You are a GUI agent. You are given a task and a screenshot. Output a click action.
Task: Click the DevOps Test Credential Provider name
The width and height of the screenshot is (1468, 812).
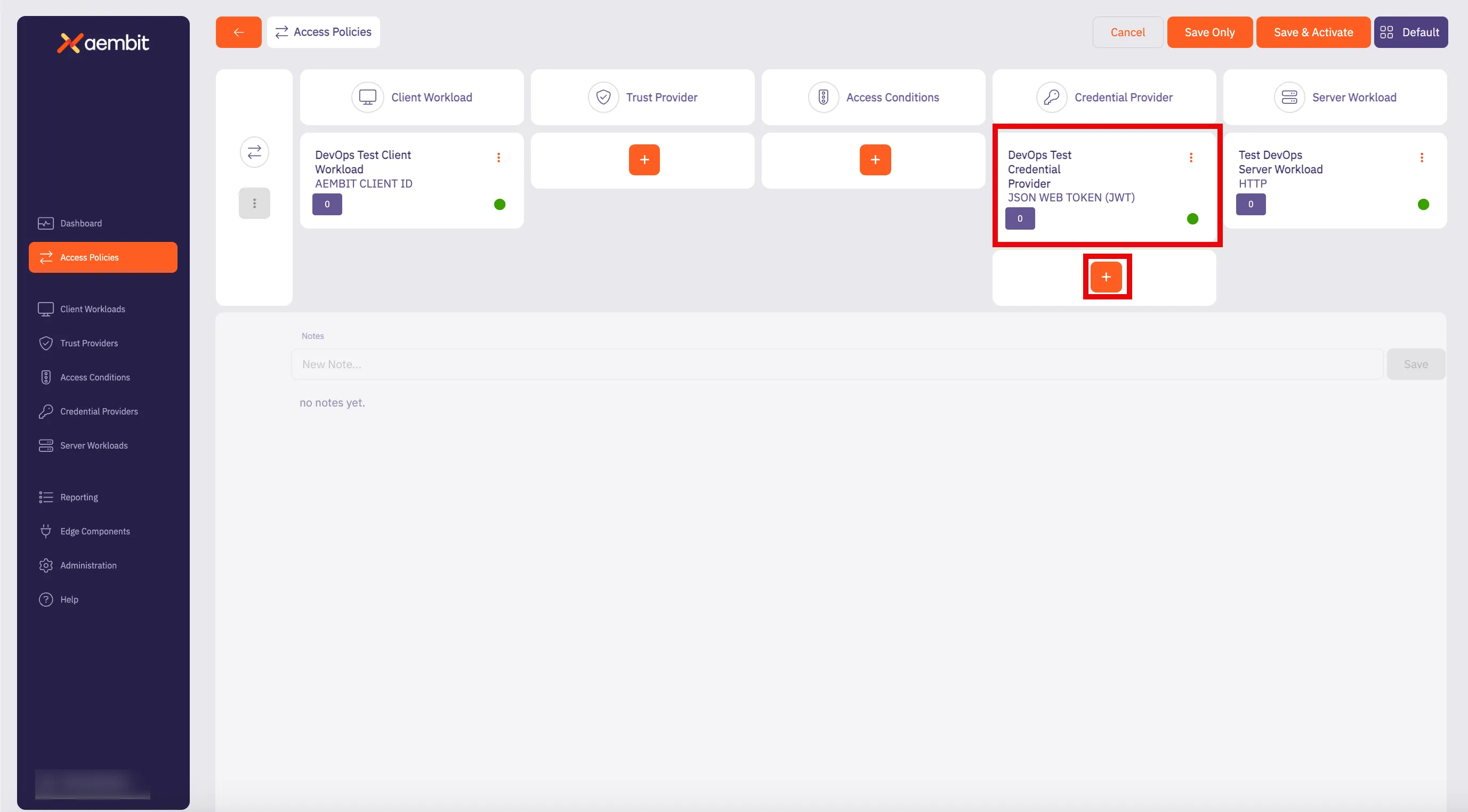[x=1039, y=169]
